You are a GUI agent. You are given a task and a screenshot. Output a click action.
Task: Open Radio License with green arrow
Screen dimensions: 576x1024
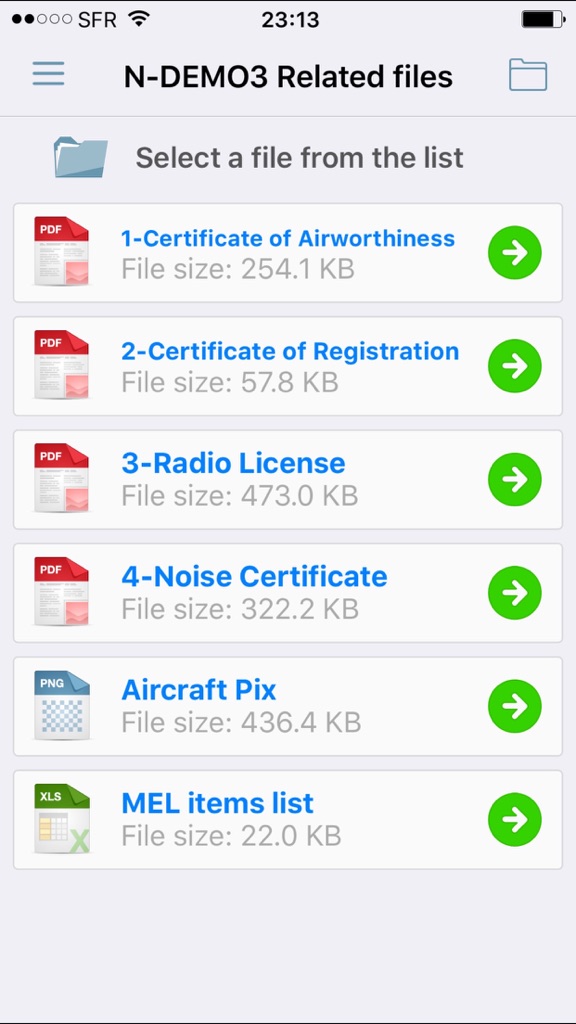tap(515, 480)
